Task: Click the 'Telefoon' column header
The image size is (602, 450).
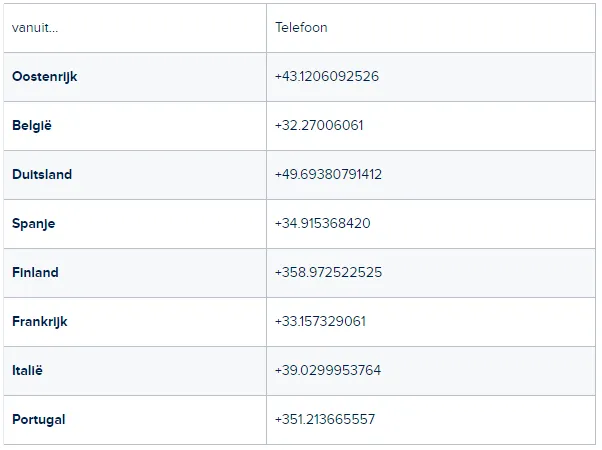Action: coord(301,28)
